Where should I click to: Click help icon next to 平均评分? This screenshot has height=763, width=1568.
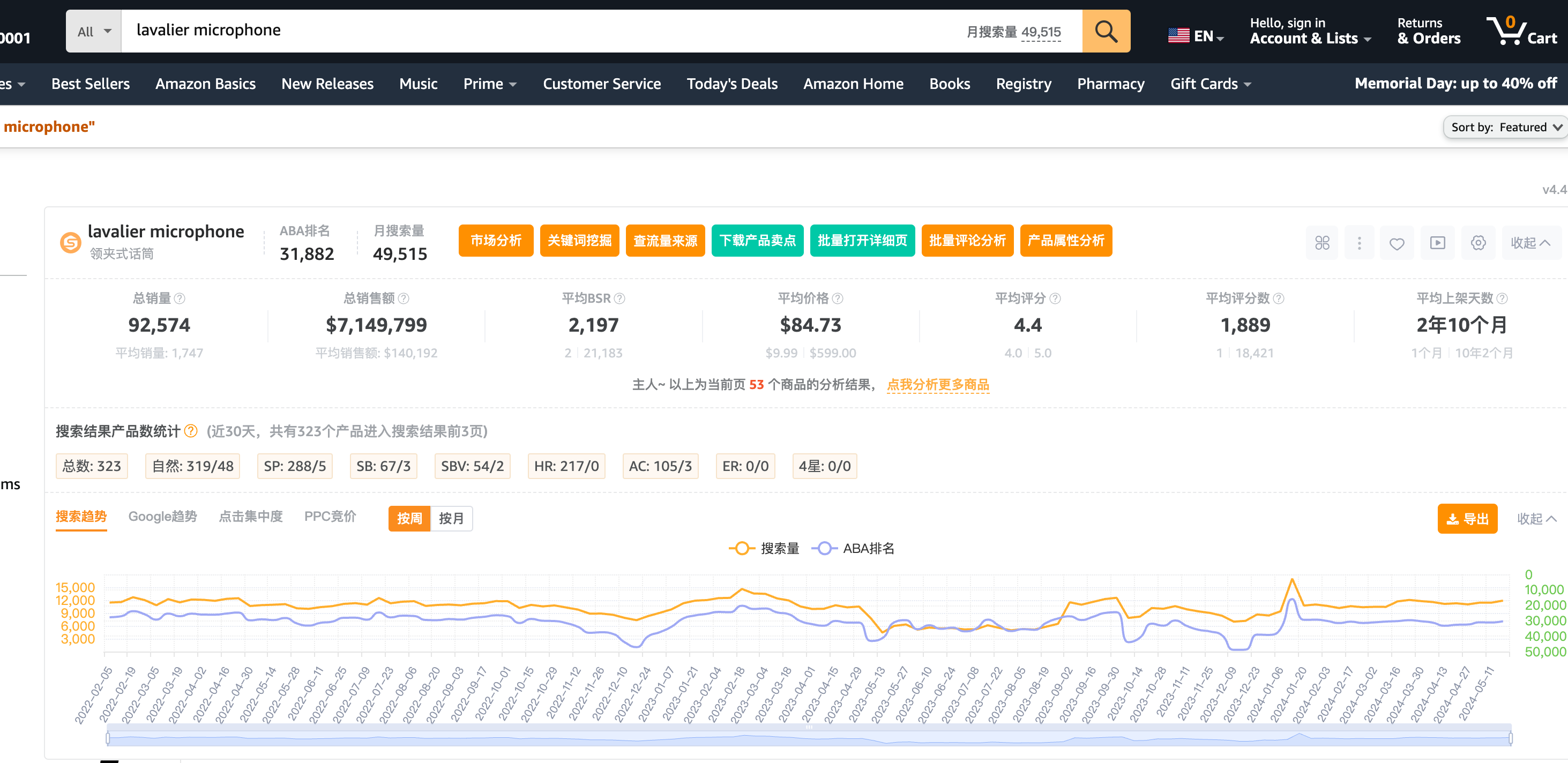(1056, 298)
